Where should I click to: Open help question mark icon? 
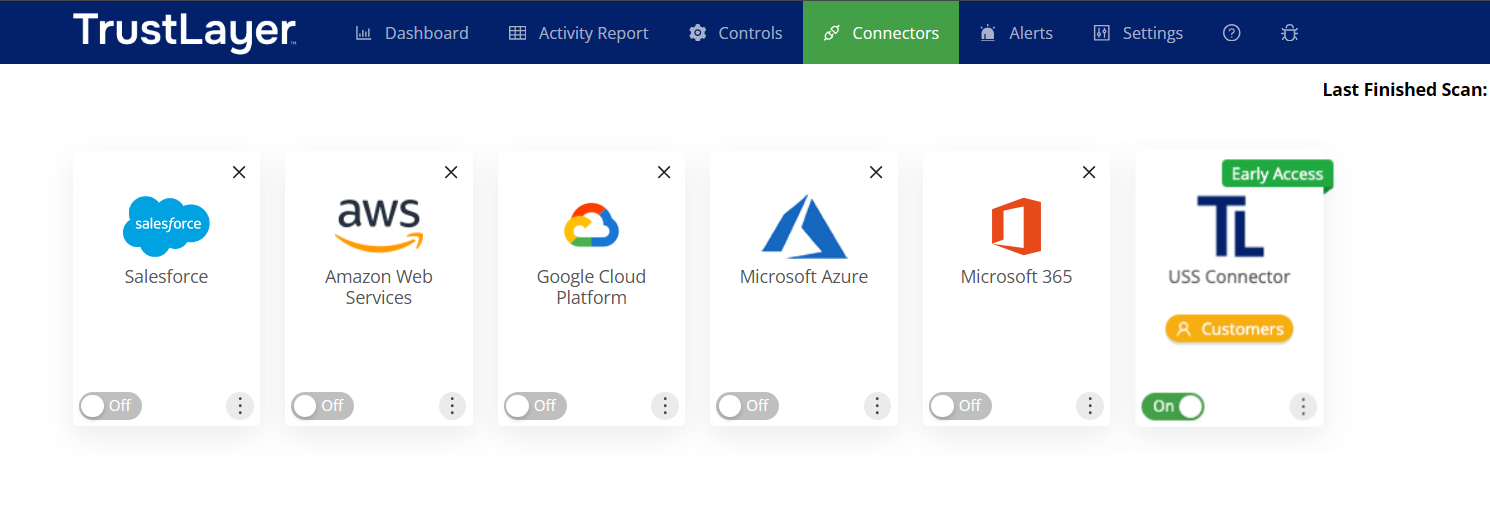[1232, 33]
